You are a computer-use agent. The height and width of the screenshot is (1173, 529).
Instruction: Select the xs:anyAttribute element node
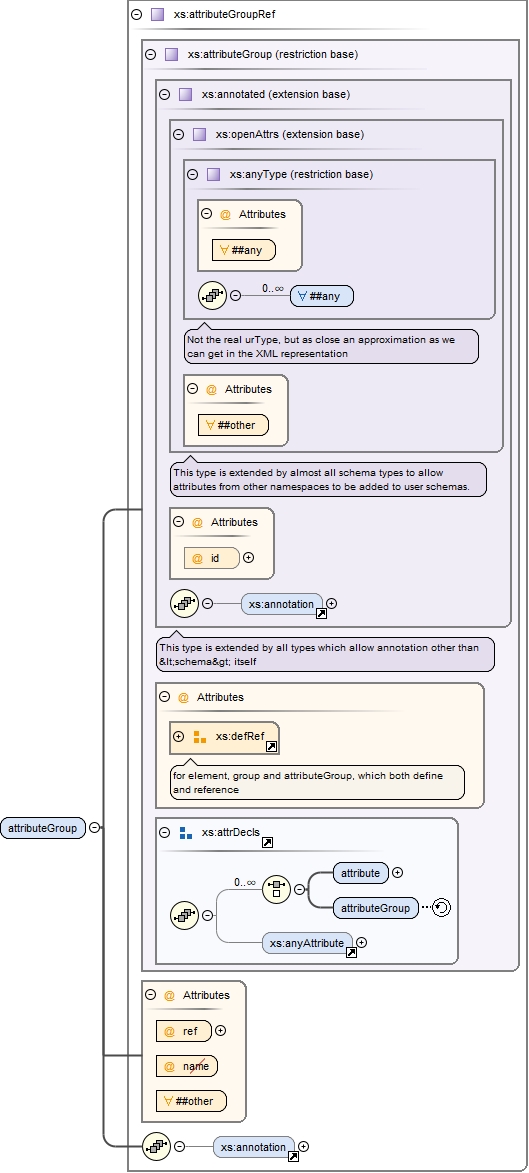pyautogui.click(x=307, y=943)
